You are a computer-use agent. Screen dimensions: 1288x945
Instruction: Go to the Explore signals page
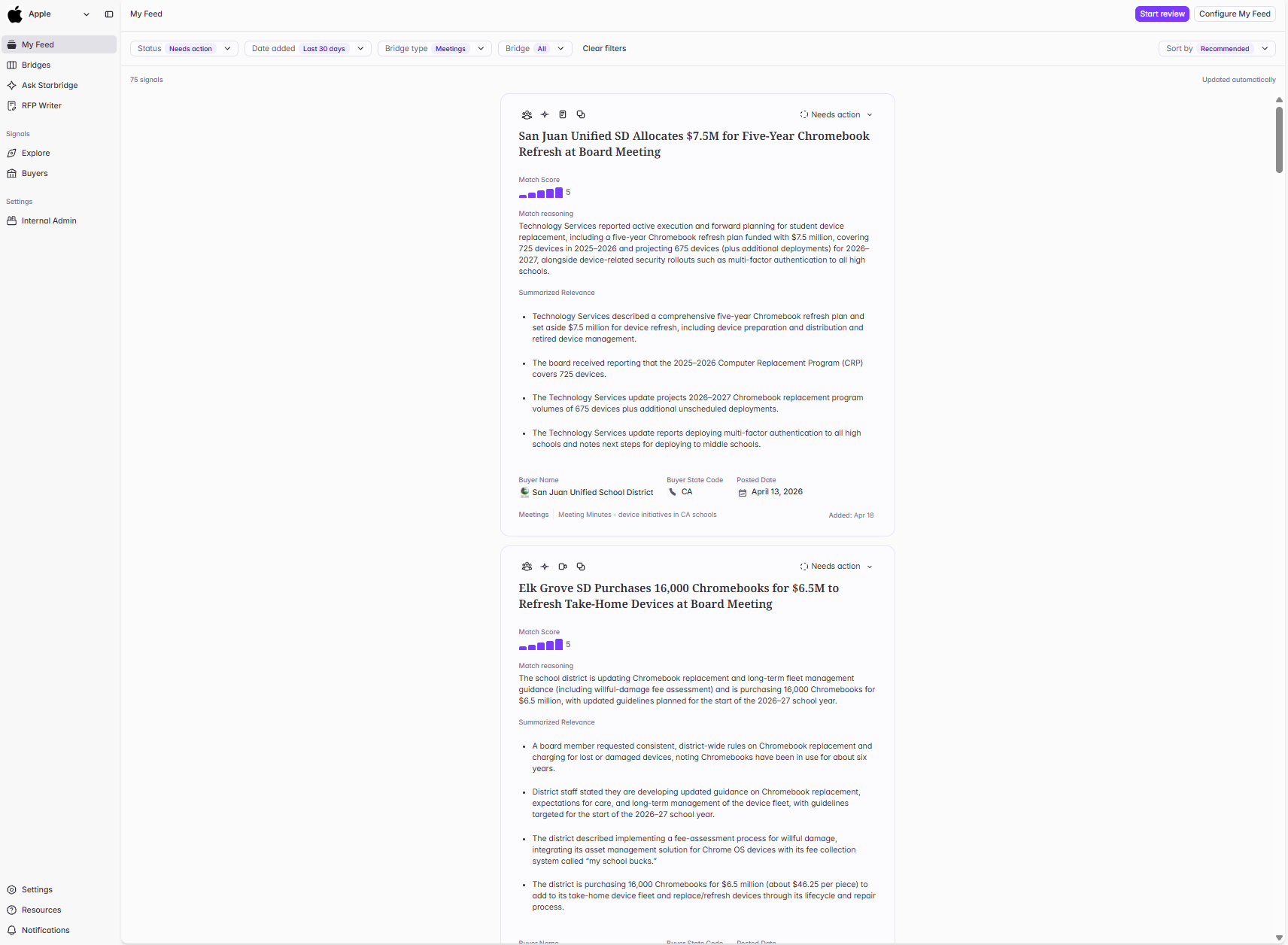(59, 153)
